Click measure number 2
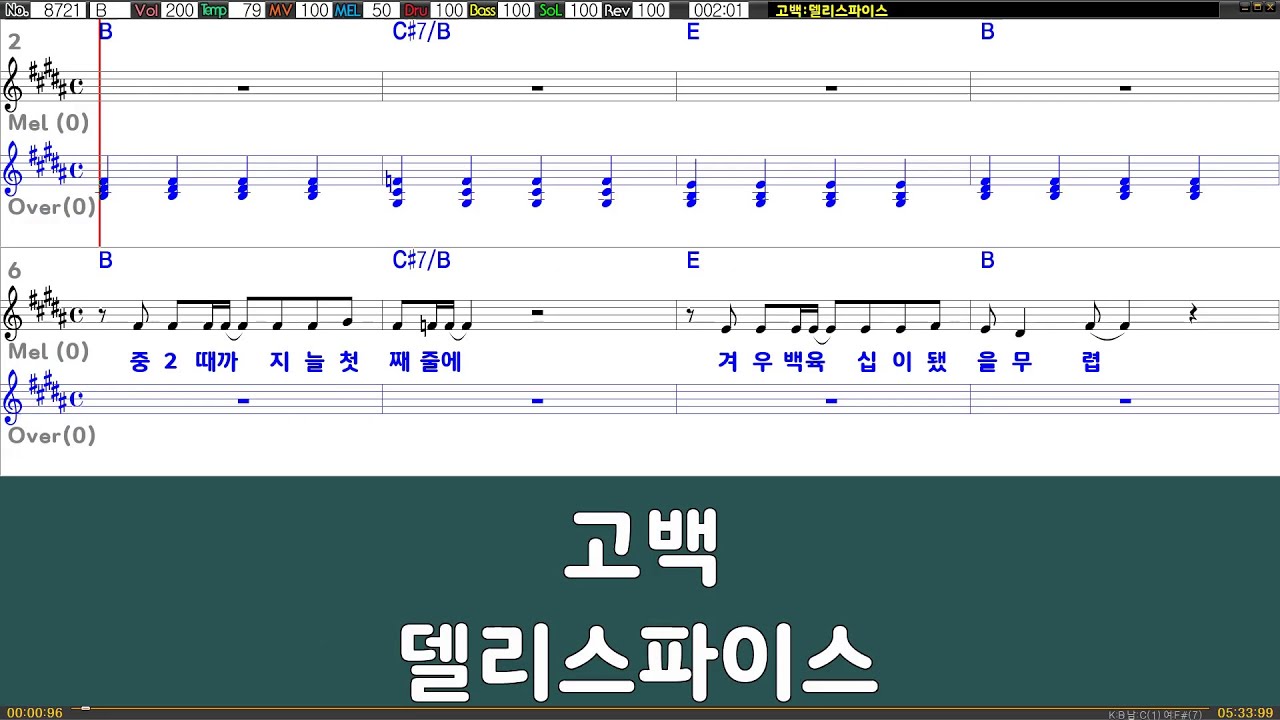1280x720 pixels. coord(14,42)
